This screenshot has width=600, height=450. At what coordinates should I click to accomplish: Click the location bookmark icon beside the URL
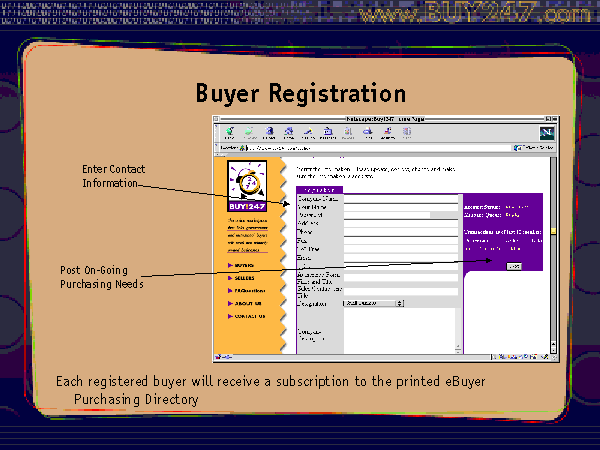coord(242,148)
